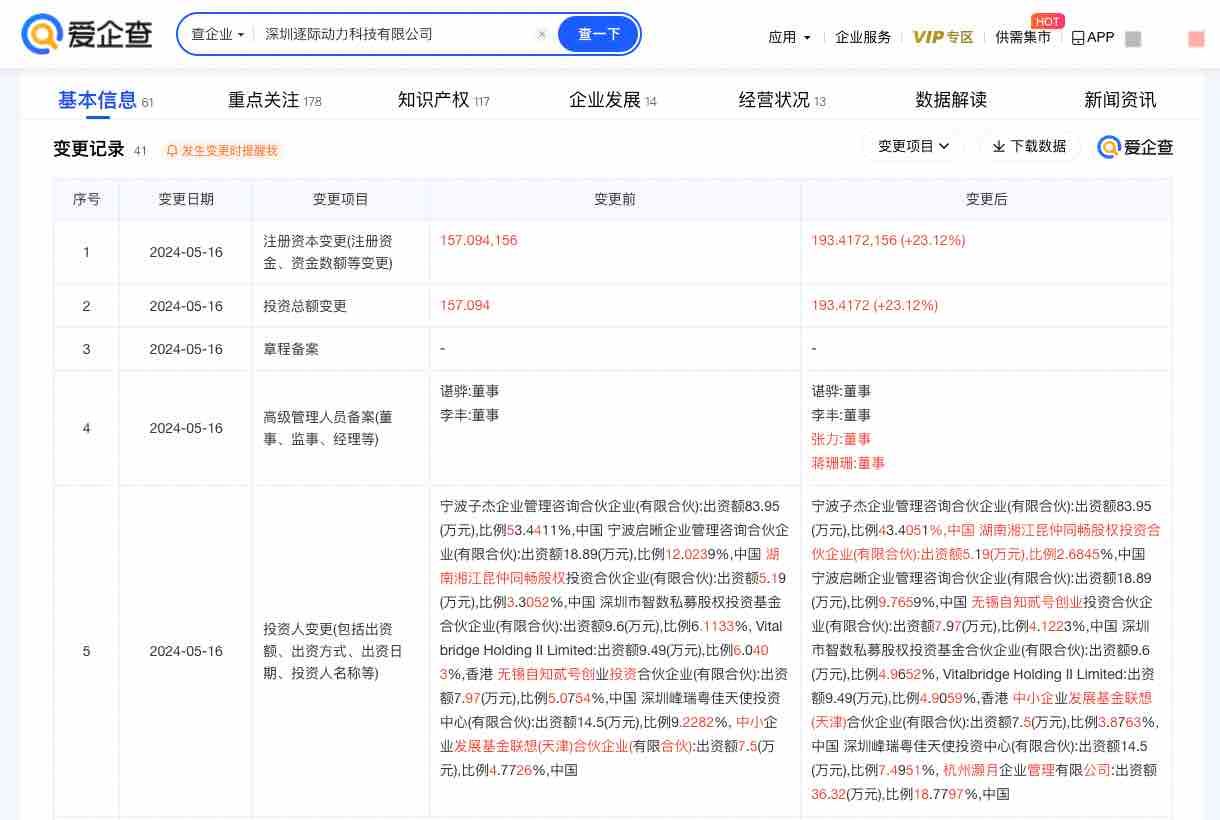Click the value 157.094,156 before change
Image resolution: width=1220 pixels, height=820 pixels.
(x=479, y=240)
